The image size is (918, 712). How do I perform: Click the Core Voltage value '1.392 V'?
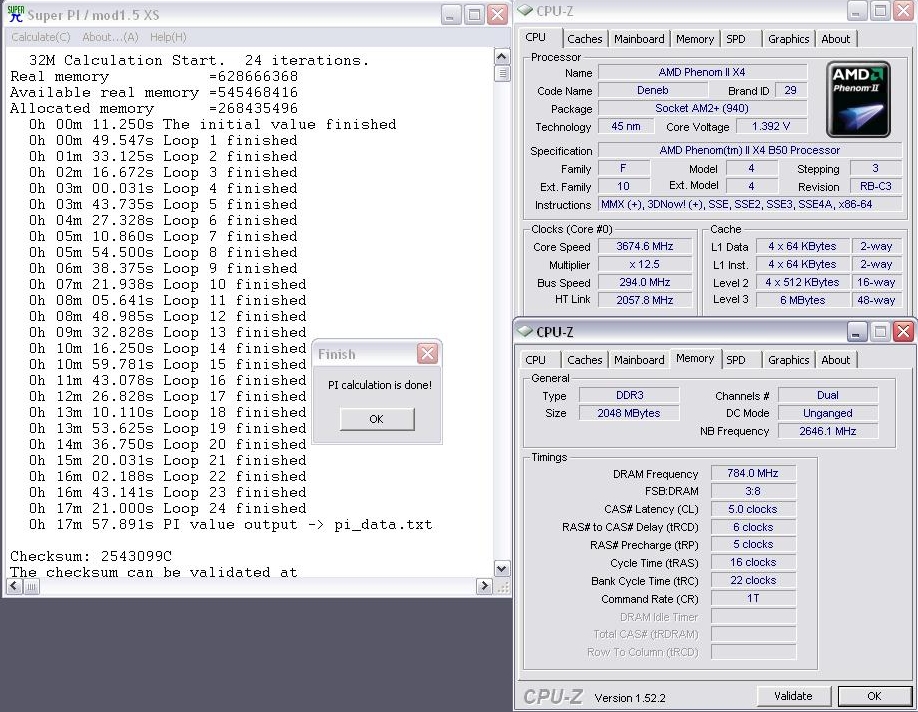pyautogui.click(x=771, y=126)
